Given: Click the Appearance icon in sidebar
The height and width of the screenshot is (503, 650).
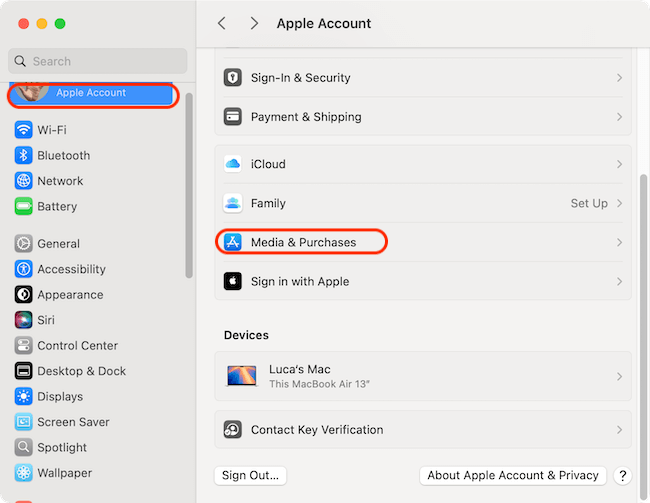Looking at the screenshot, I should [x=24, y=294].
